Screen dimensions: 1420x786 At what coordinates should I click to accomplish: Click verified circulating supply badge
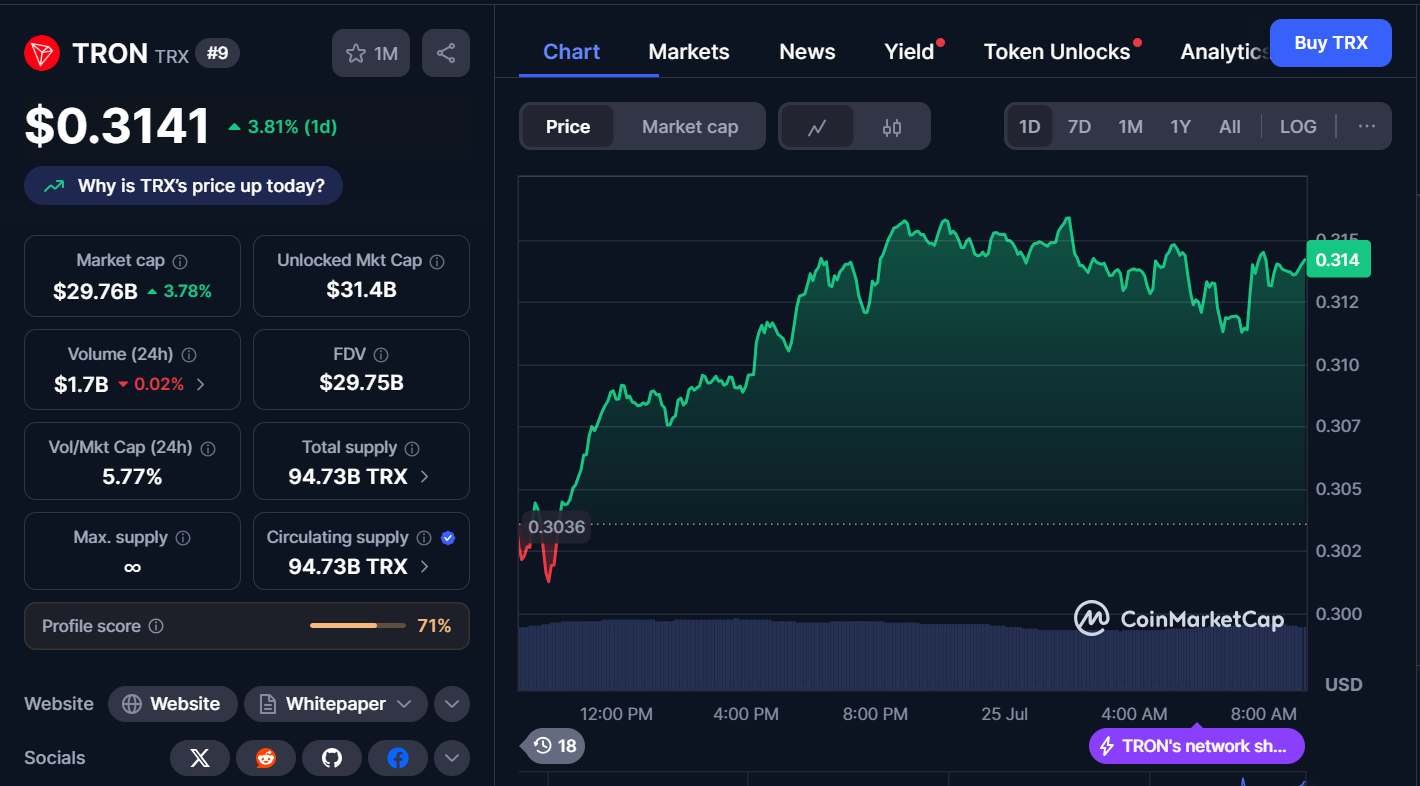coord(448,538)
